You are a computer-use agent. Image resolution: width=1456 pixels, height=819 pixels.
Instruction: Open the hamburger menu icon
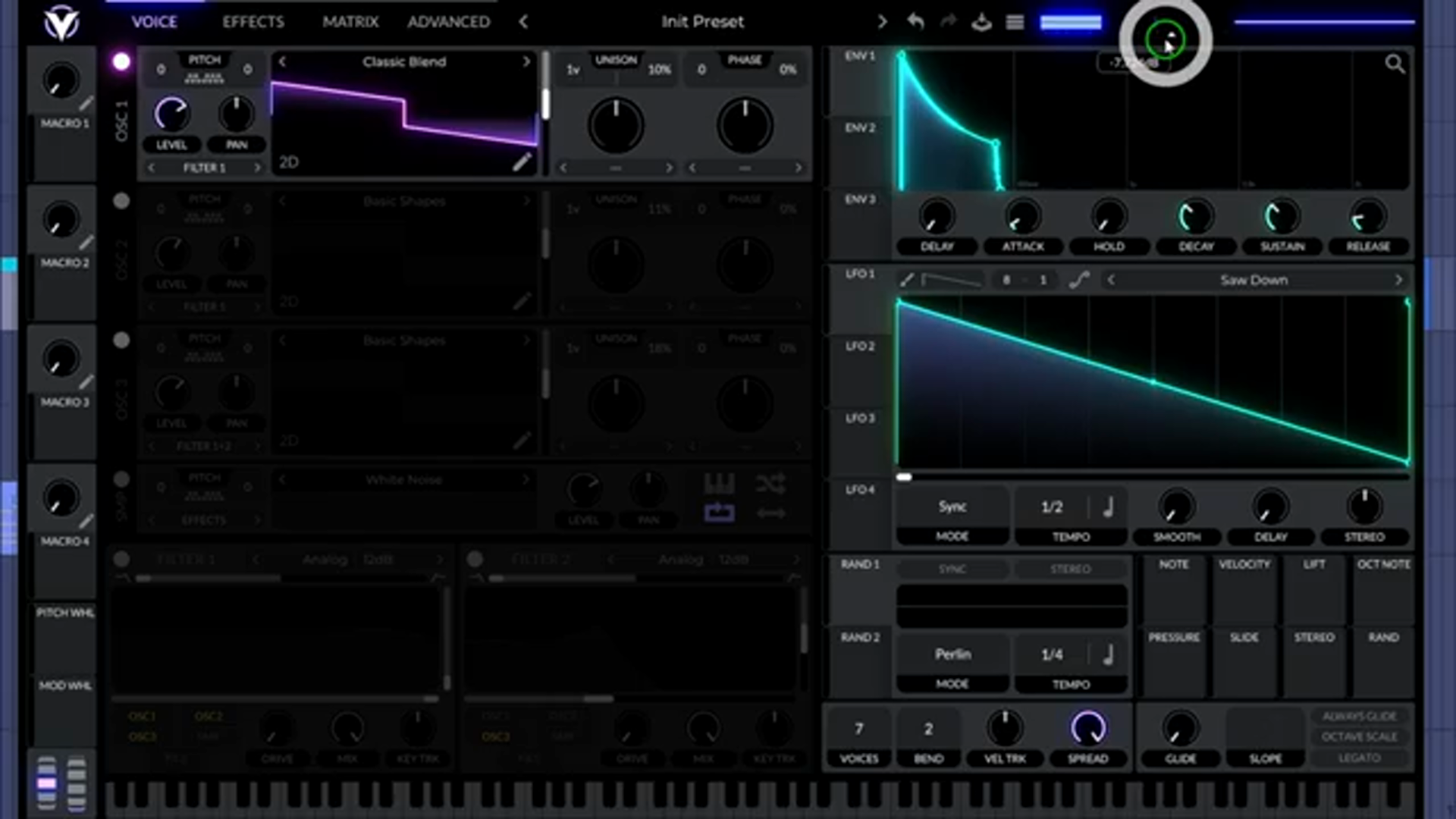point(1015,22)
